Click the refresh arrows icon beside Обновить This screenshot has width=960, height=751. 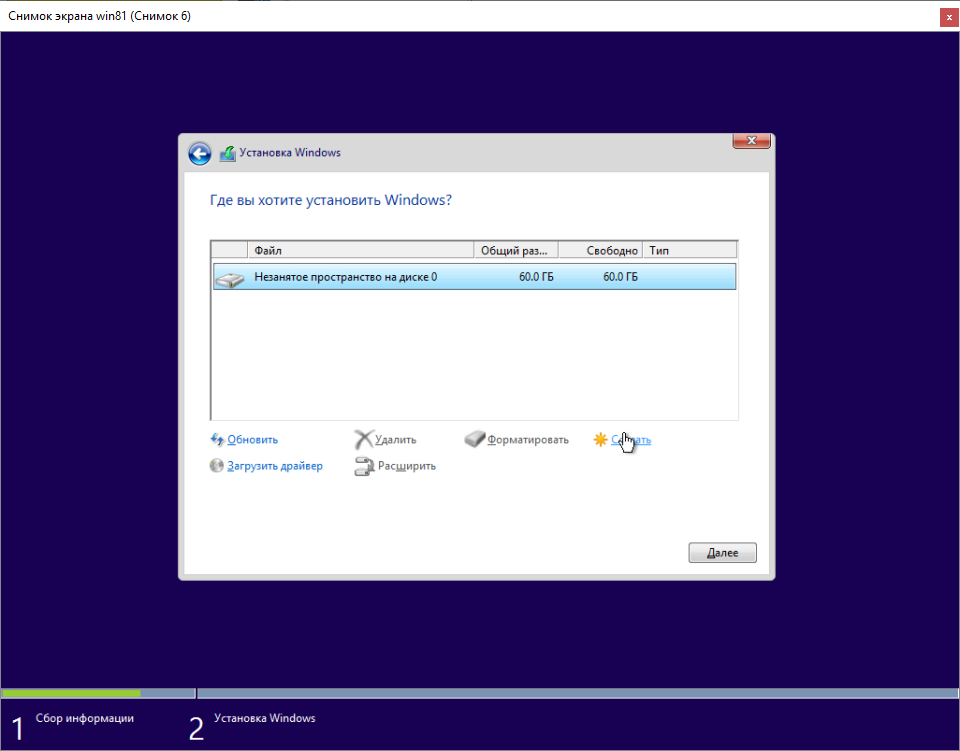(x=217, y=439)
